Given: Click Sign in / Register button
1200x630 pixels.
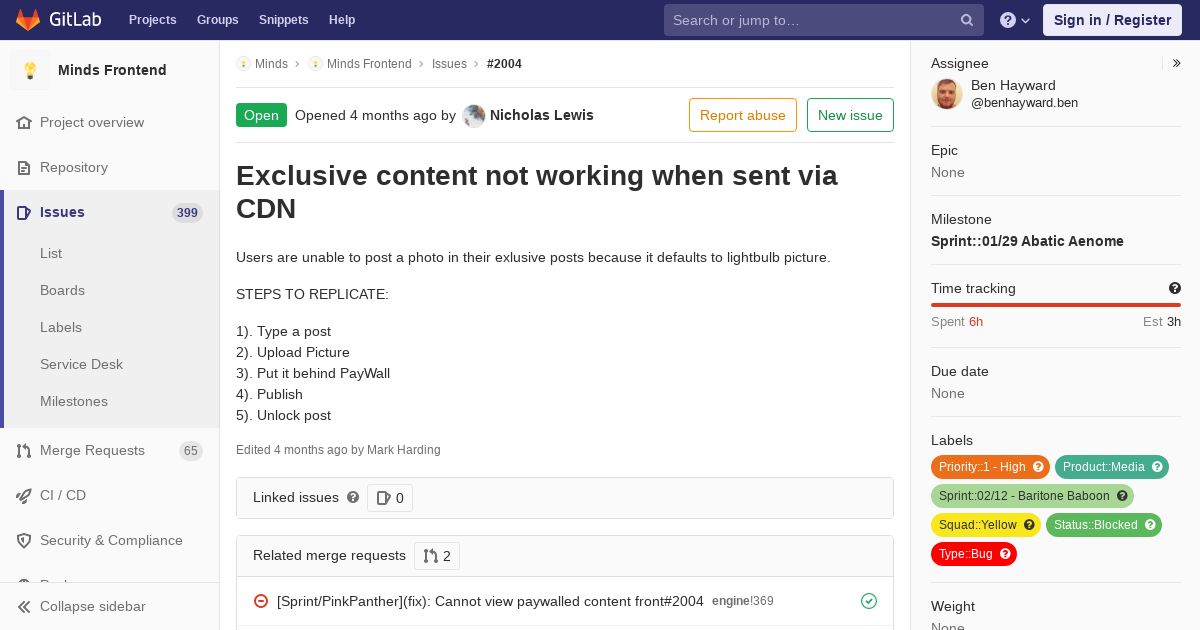Looking at the screenshot, I should (x=1112, y=20).
